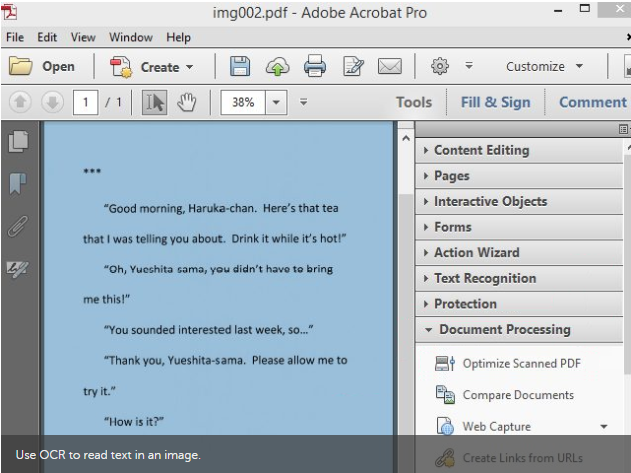Open the Help menu
This screenshot has width=631, height=473.
[178, 37]
